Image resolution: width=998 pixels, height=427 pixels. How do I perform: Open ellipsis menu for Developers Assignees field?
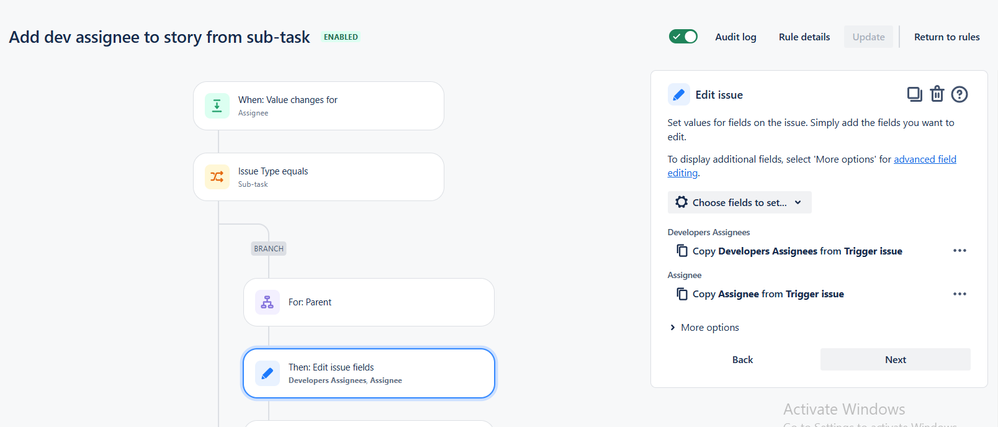tap(960, 251)
